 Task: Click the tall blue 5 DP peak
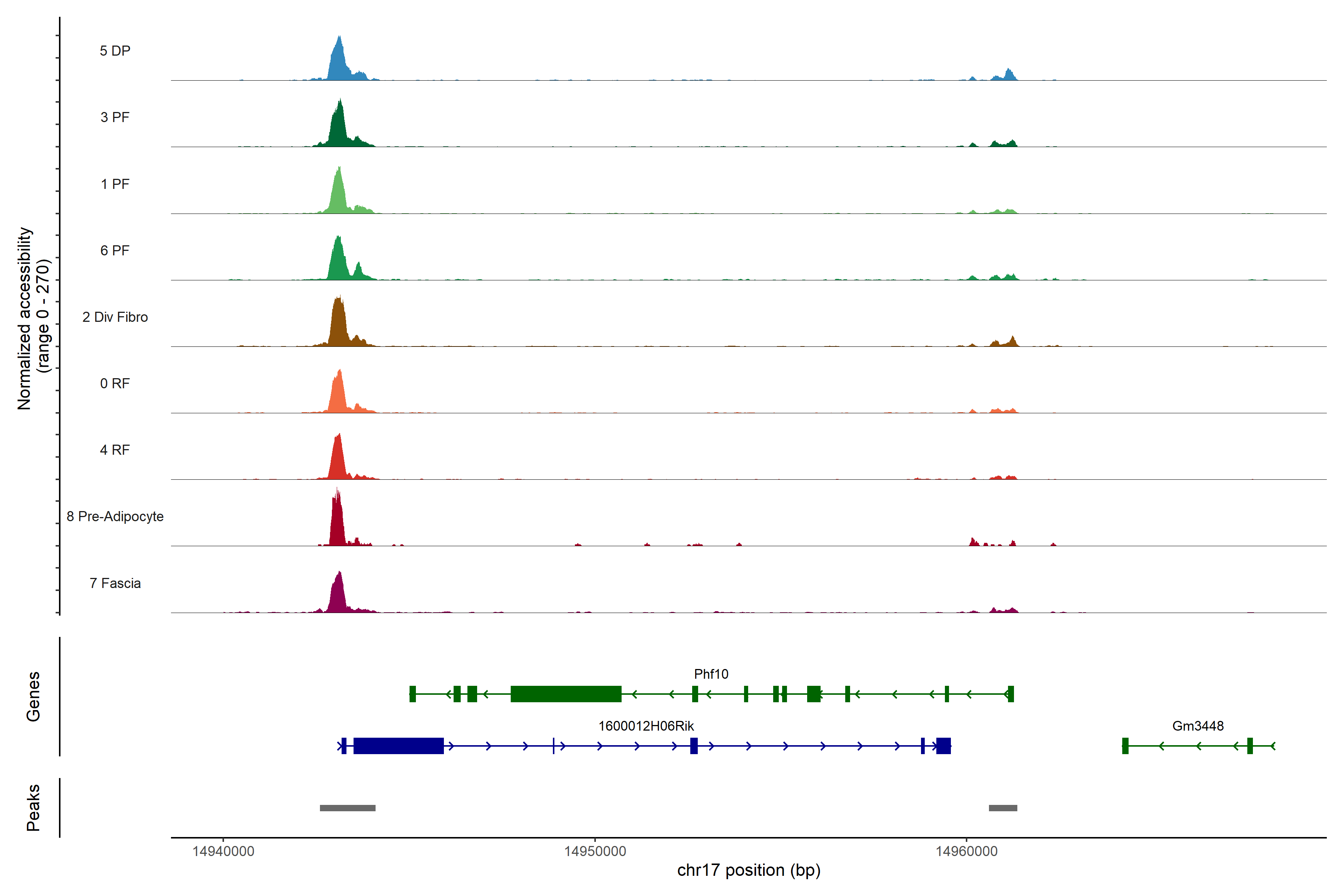(x=339, y=63)
